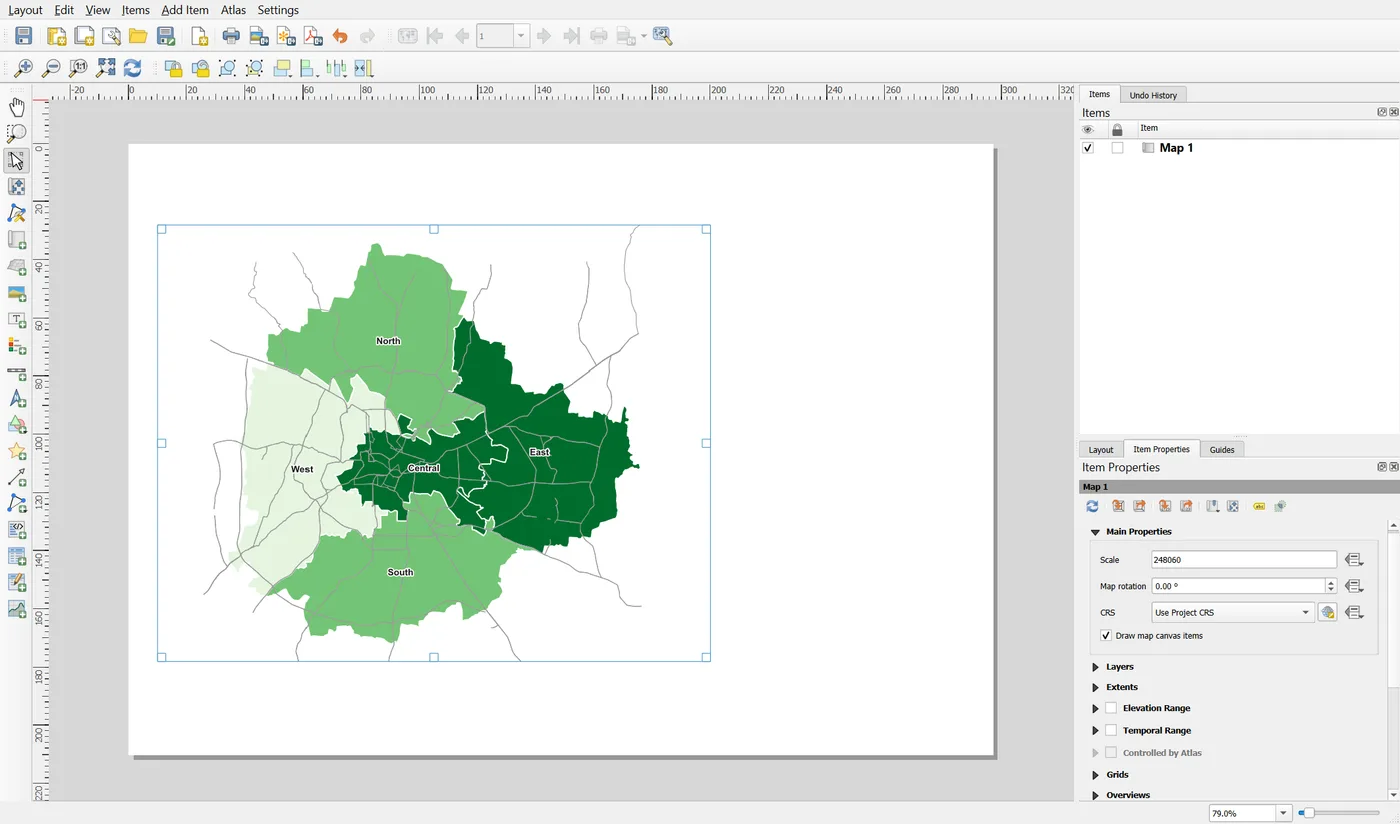This screenshot has width=1400, height=824.
Task: Add a Picture item tool
Action: 17,294
